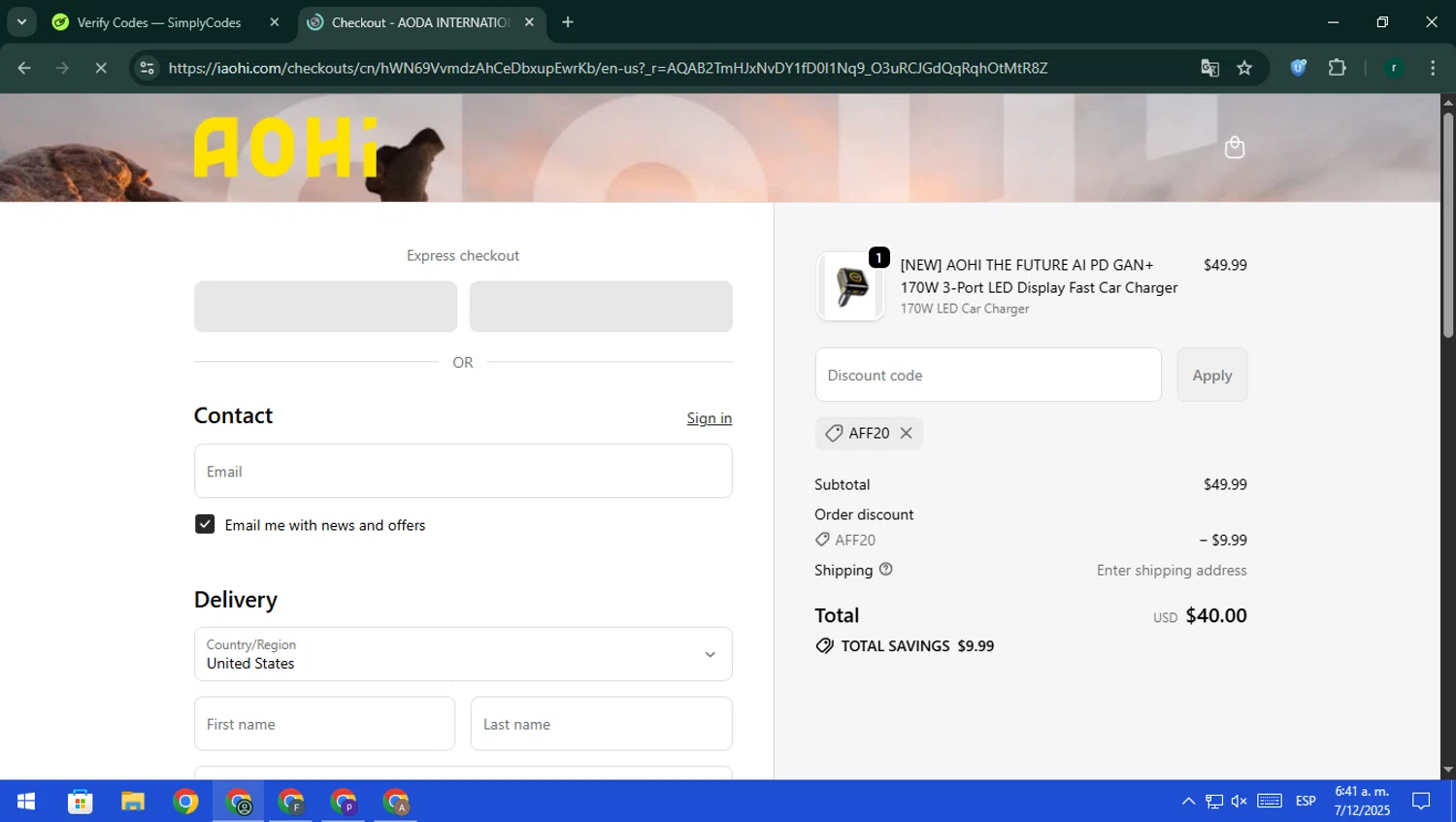Click the AOHI car charger product title
1456x822 pixels.
point(1039,277)
